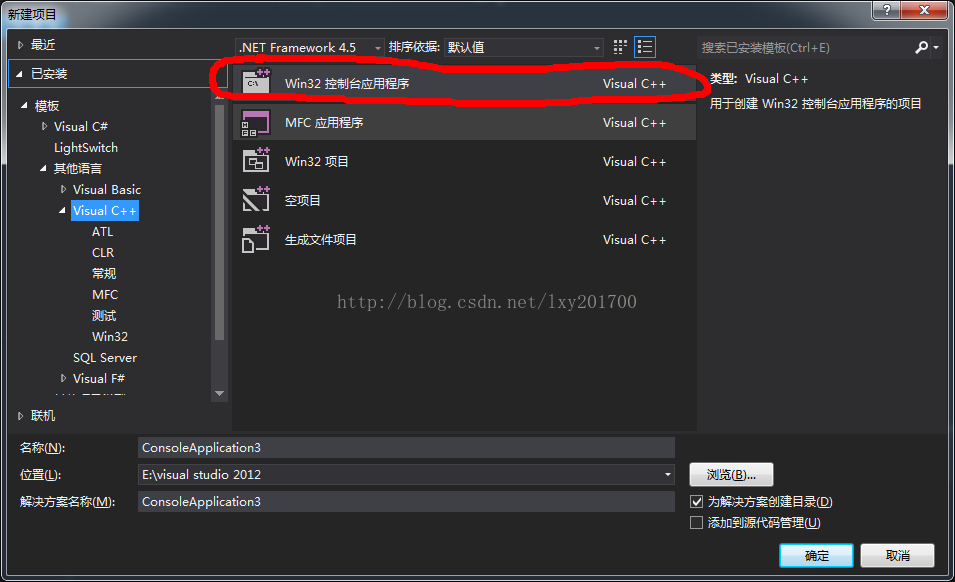Choose the 空项目 template icon
The image size is (955, 582).
pos(256,200)
